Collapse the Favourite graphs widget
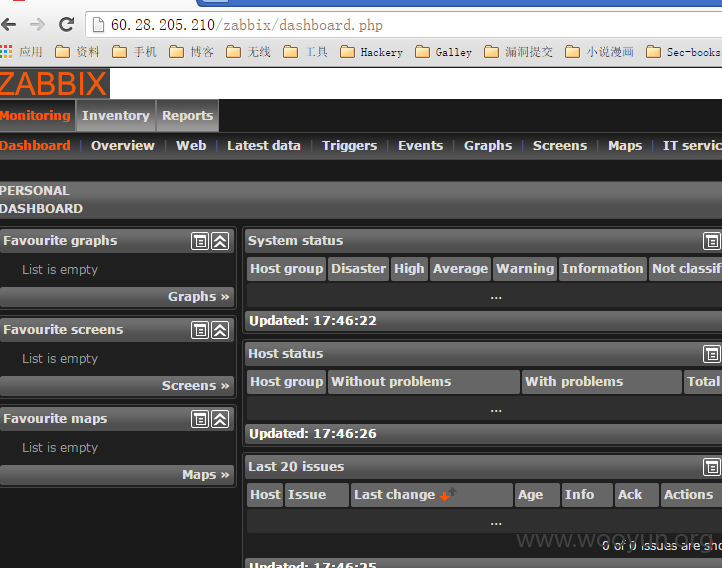The image size is (722, 568). pyautogui.click(x=220, y=241)
